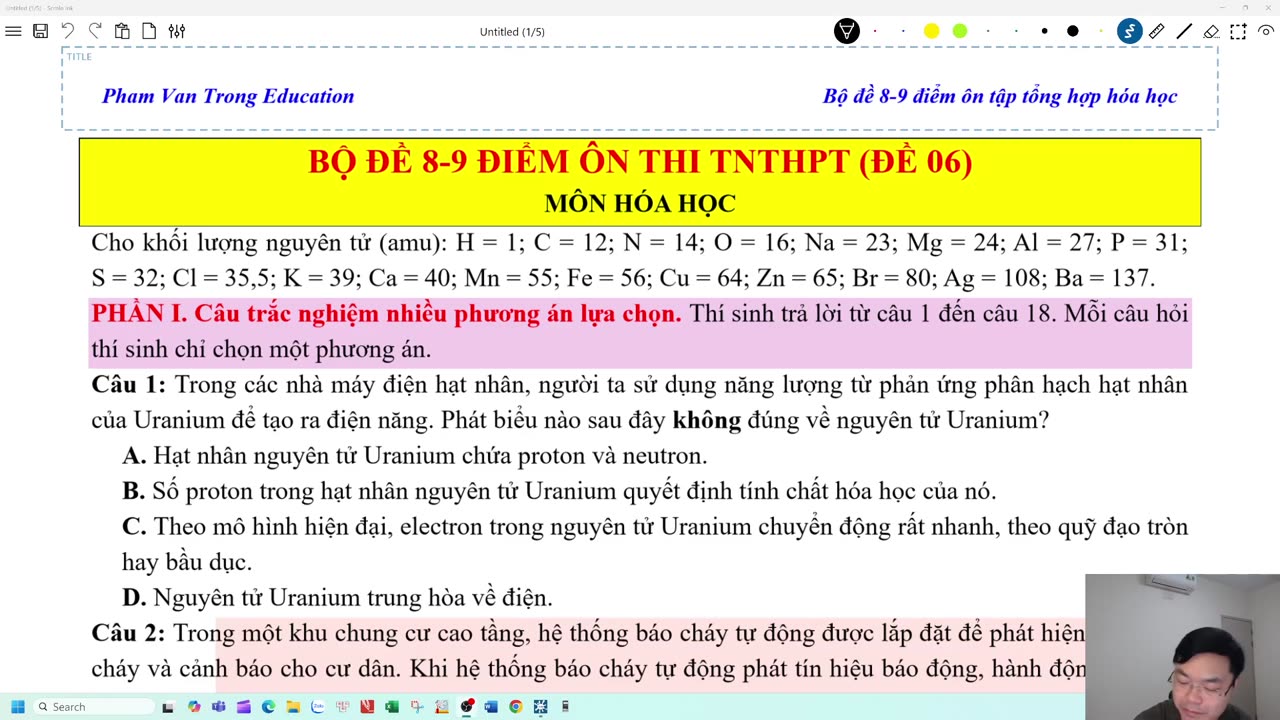Screen dimensions: 1280x720
Task: Click the 'Bộ đề 8-9 điểm ôn tập' header text
Action: [1000, 96]
